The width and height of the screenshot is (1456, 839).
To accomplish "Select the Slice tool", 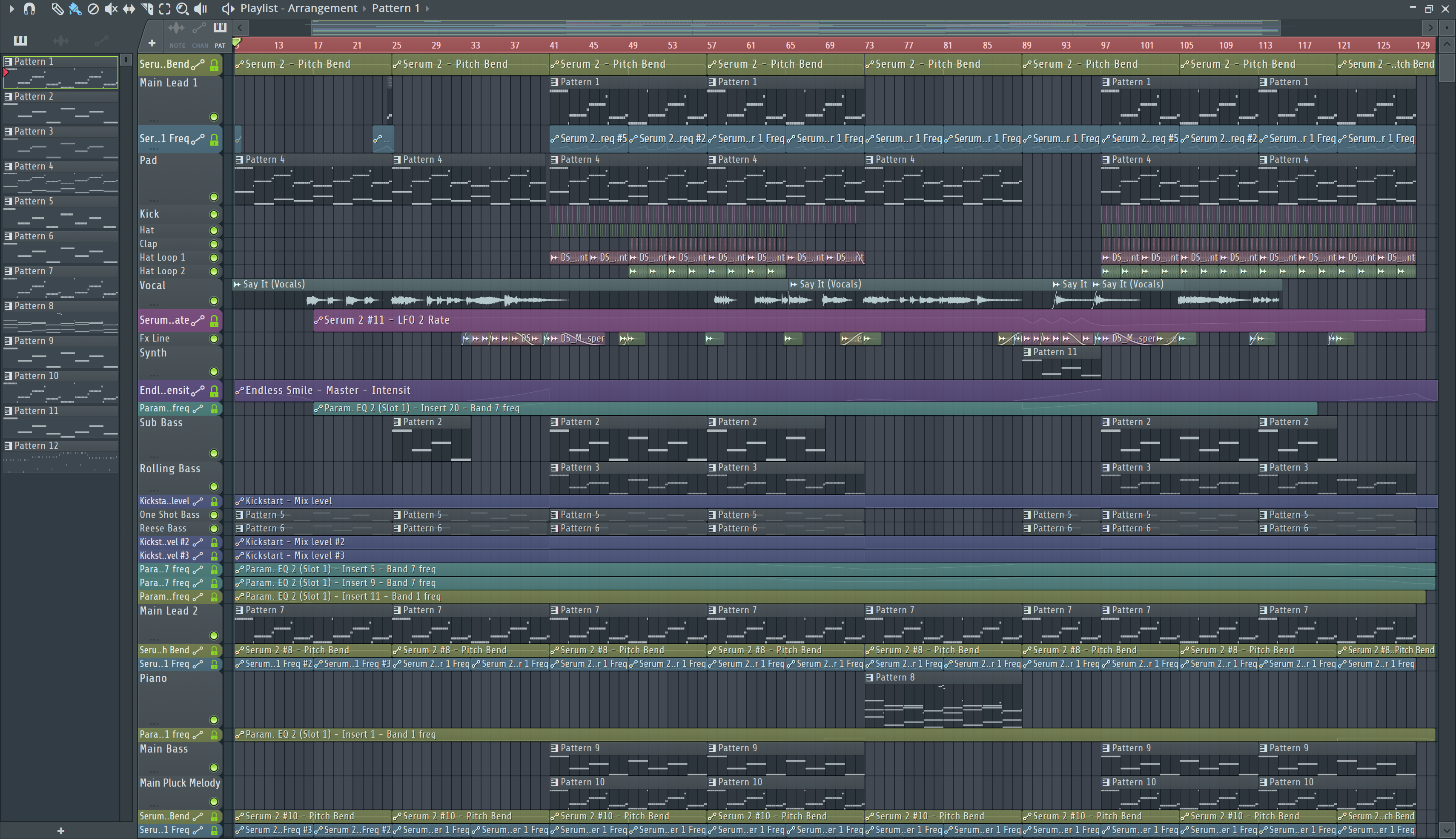I will [147, 9].
